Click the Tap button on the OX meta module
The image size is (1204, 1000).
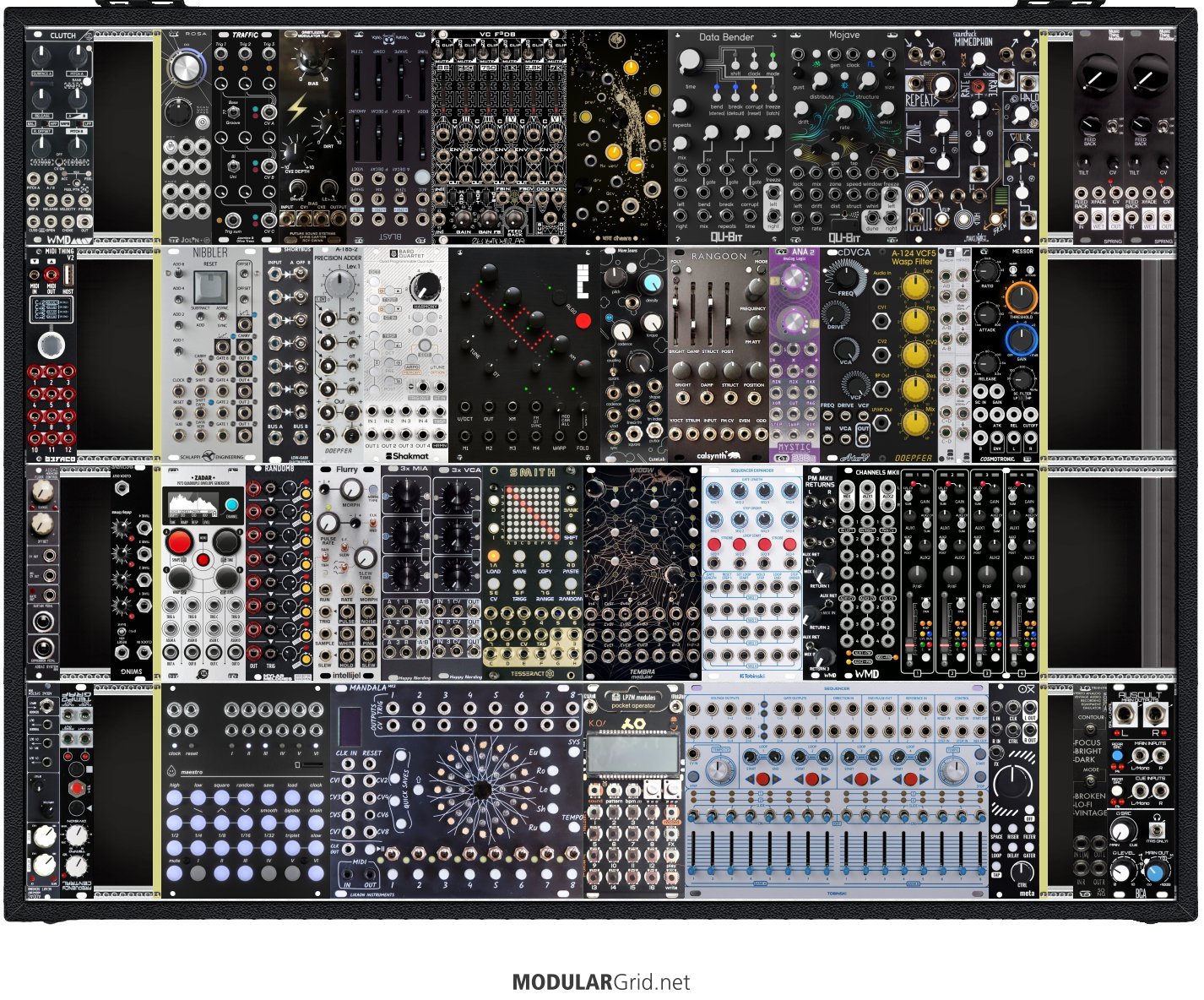point(996,865)
